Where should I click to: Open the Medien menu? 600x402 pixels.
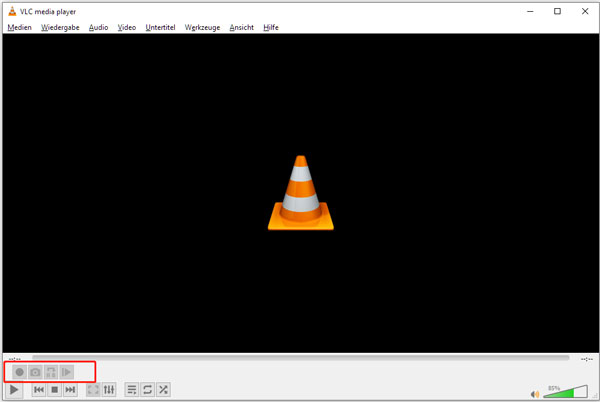[x=19, y=27]
